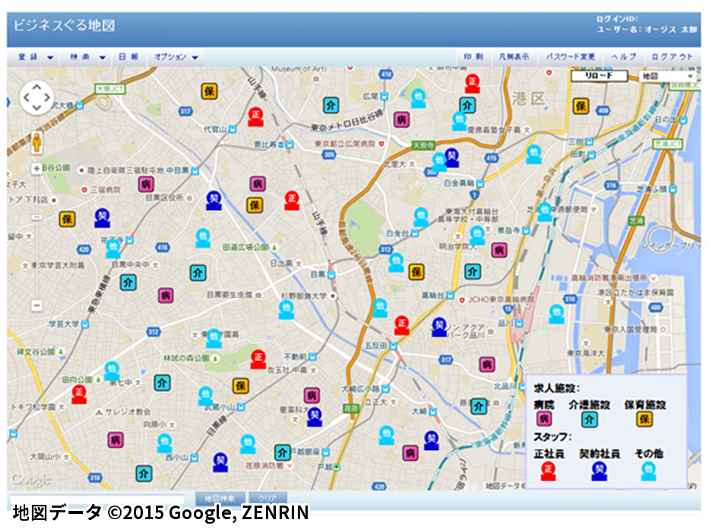Pan the map down with the arrow control

(x=37, y=108)
